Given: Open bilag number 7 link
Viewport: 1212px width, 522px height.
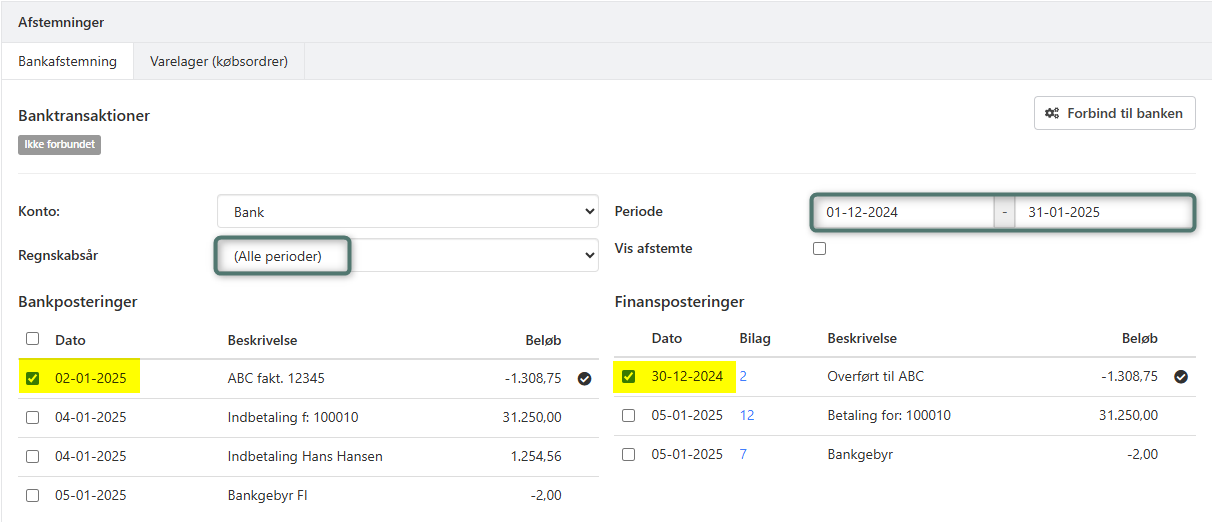Looking at the screenshot, I should coord(743,454).
